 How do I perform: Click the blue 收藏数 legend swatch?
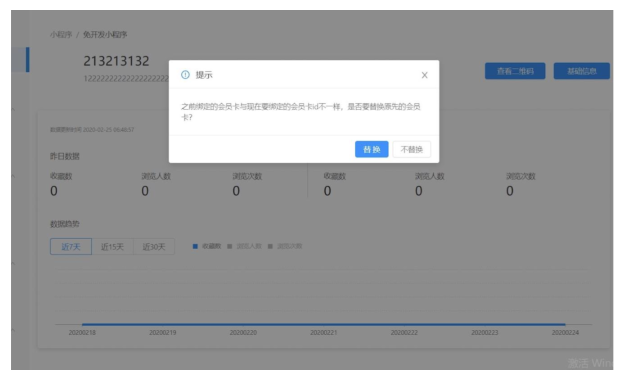tap(195, 246)
